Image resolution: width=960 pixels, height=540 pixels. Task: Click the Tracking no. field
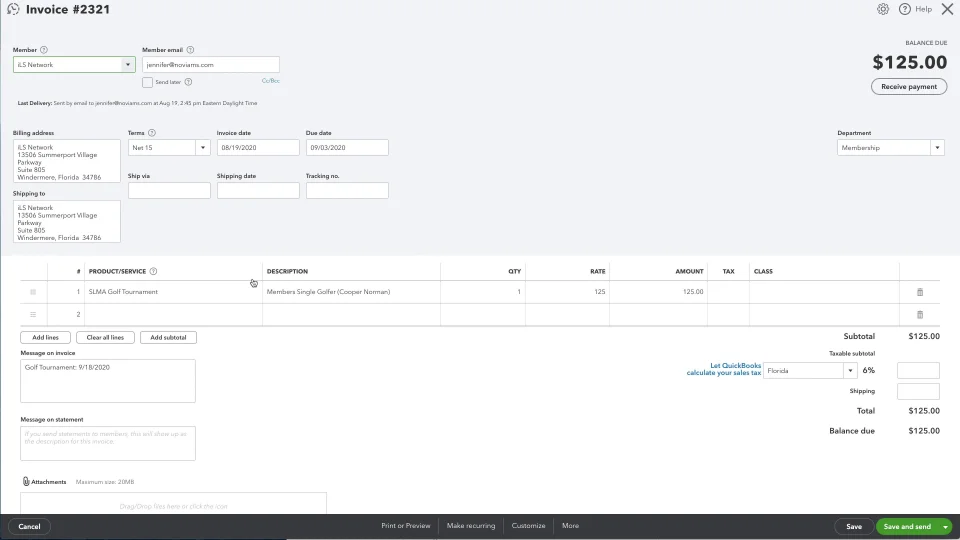347,190
